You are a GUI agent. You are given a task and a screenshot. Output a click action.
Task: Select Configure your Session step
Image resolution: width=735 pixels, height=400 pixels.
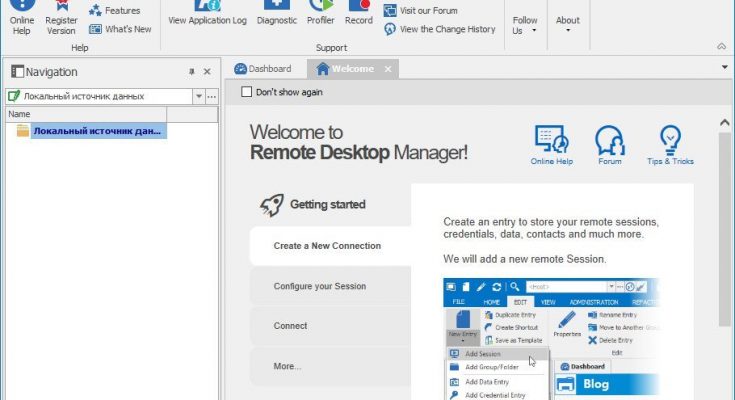click(x=320, y=286)
